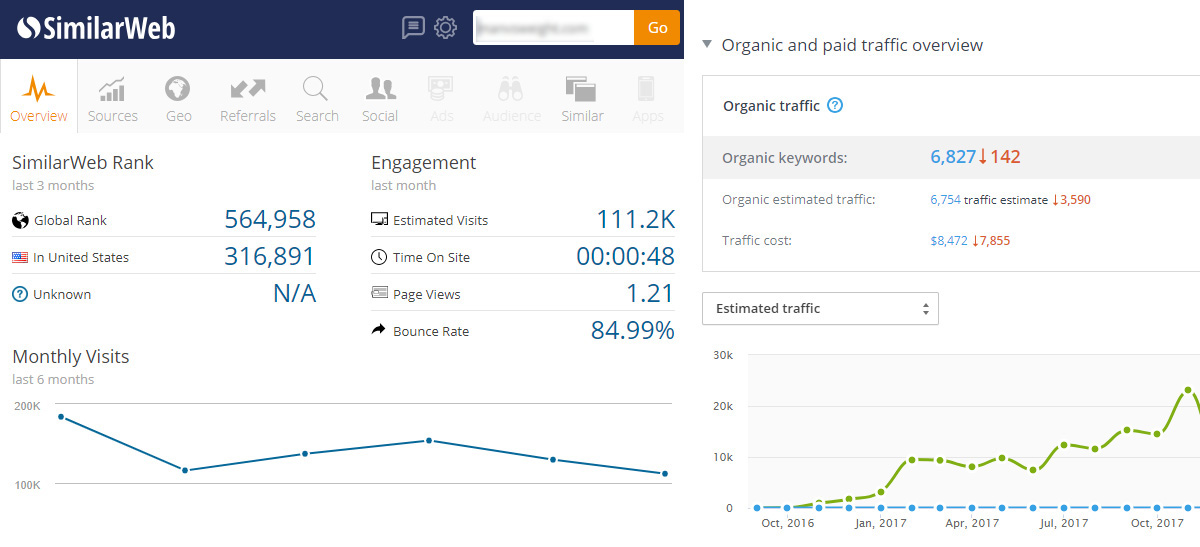This screenshot has height=547, width=1200.
Task: Click the Estimated Visits value 111.2K
Action: 635,220
